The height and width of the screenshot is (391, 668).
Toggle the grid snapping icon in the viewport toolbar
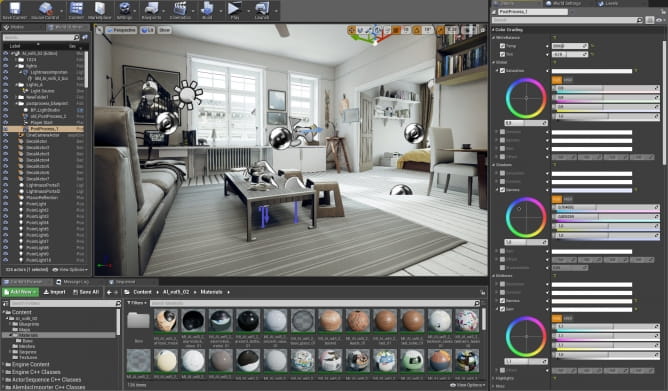[x=396, y=30]
